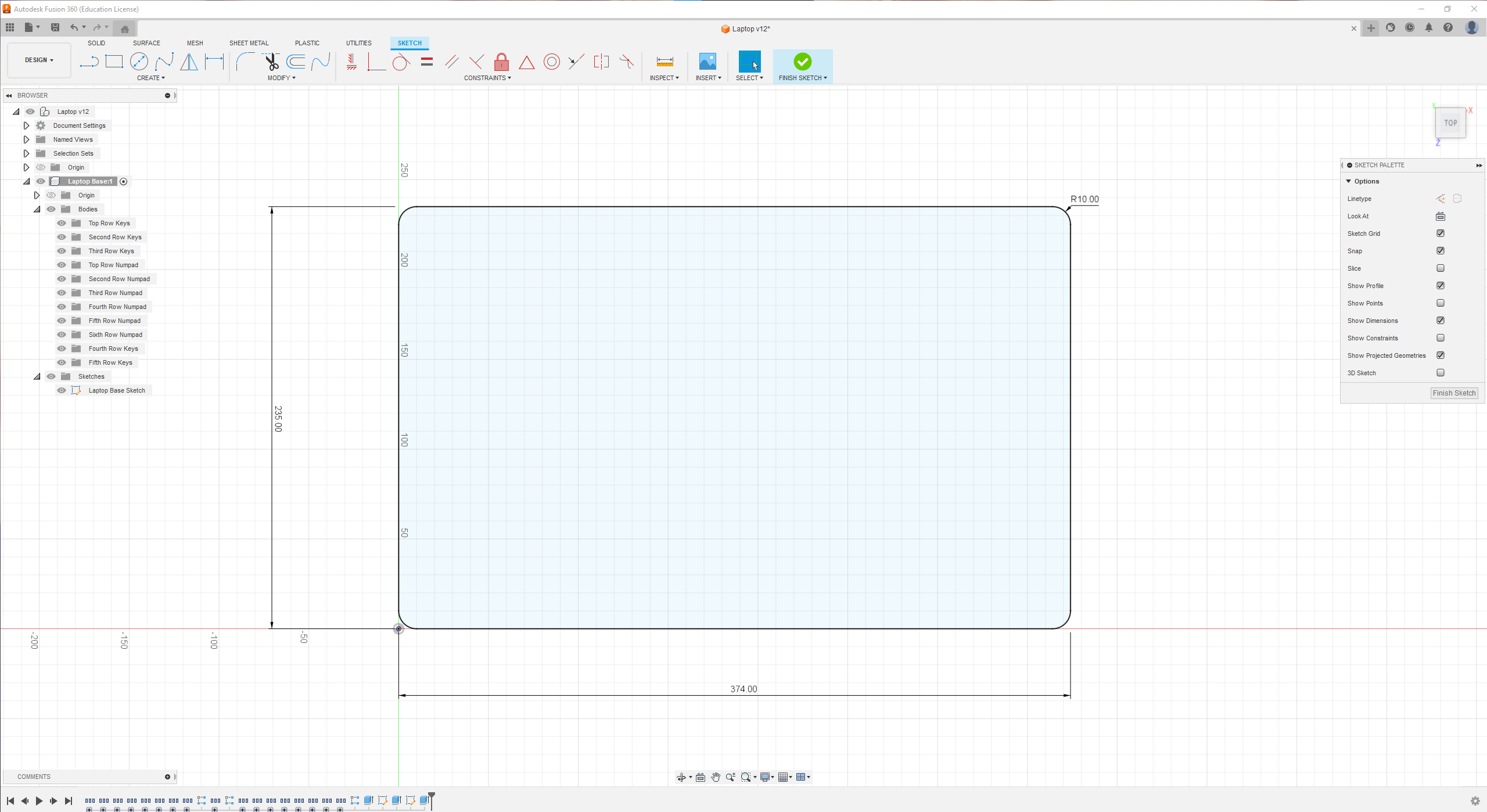
Task: Click the Finish Sketch text button
Action: pos(1453,392)
